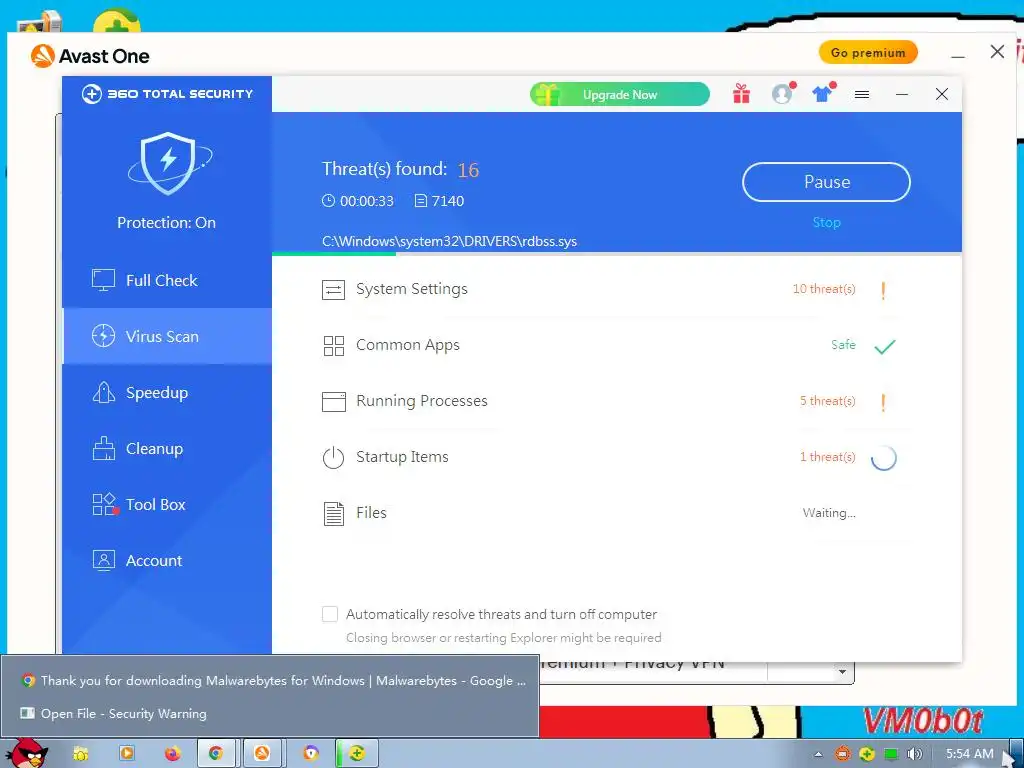The width and height of the screenshot is (1024, 768).
Task: Open the Account section
Action: tap(167, 560)
